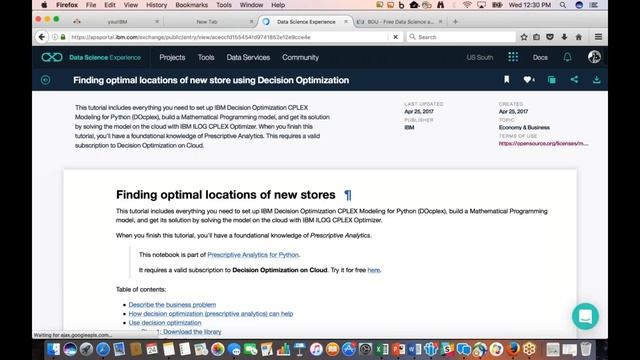Open the Apple menu
Image resolution: width=640 pixels, height=360 pixels.
click(44, 5)
